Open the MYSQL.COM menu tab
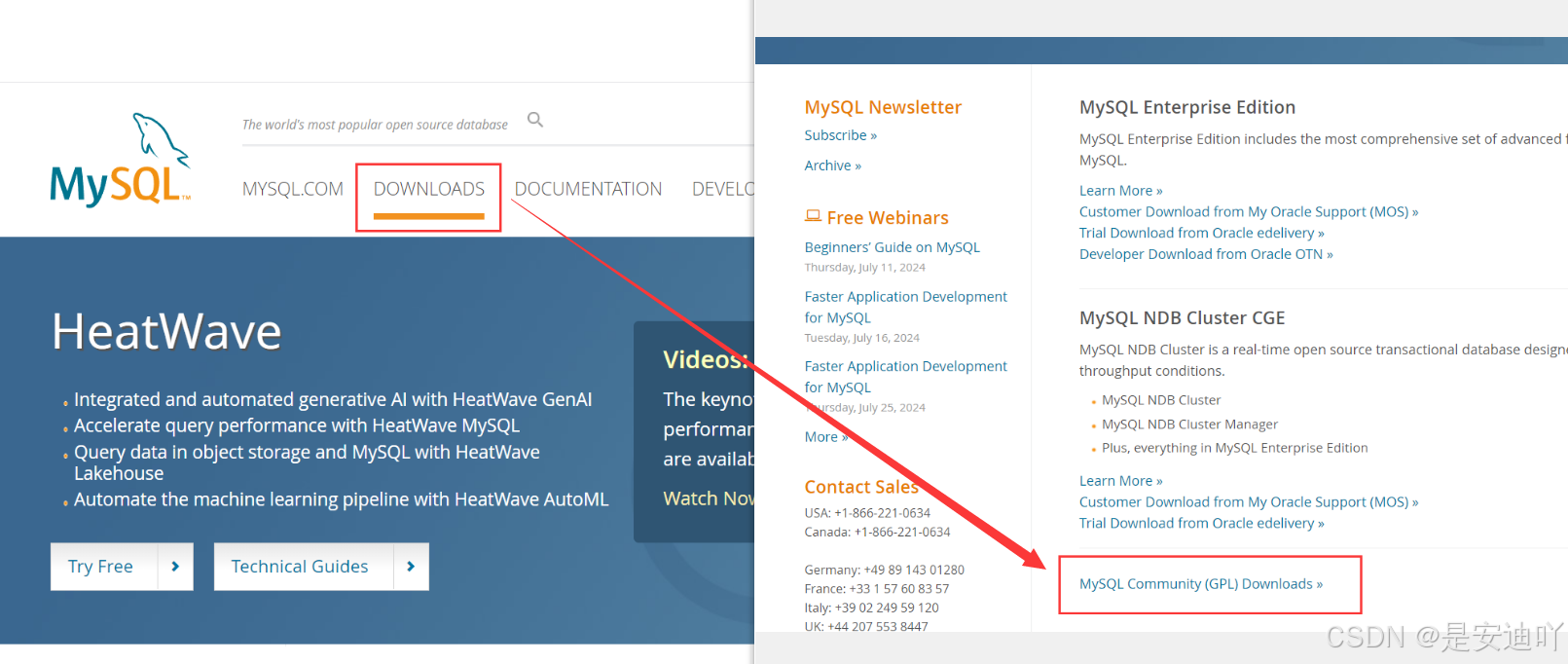This screenshot has width=1568, height=664. pyautogui.click(x=293, y=189)
